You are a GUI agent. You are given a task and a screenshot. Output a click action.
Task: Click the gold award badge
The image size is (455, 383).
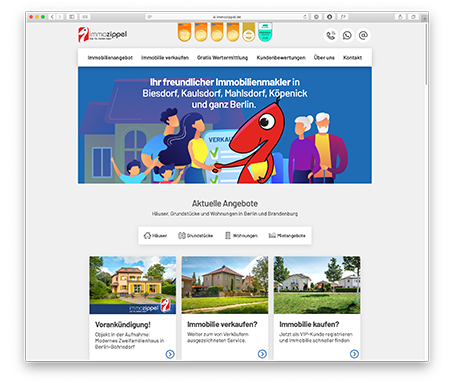[x=249, y=32]
